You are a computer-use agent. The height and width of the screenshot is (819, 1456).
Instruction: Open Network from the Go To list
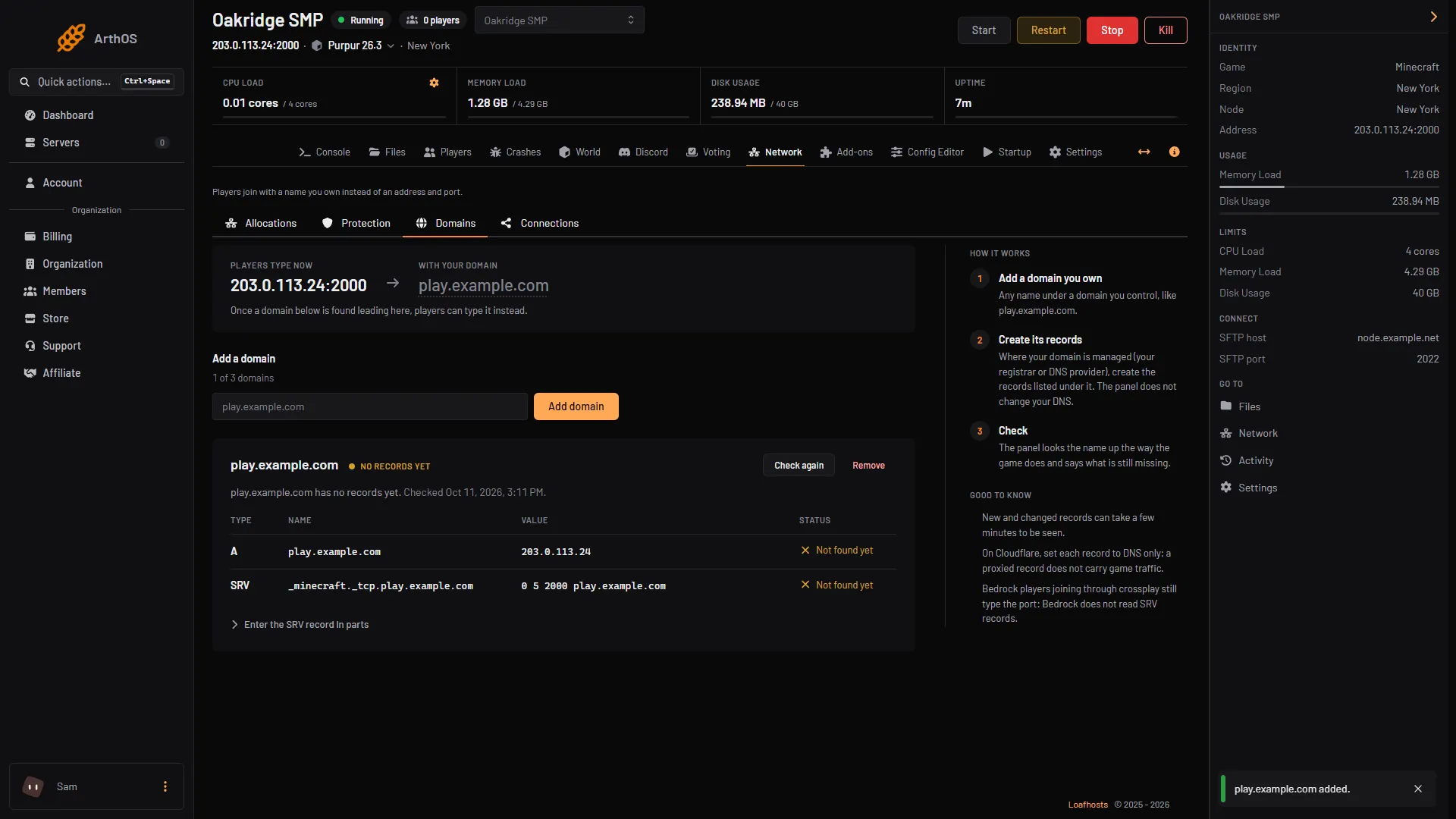click(x=1248, y=433)
